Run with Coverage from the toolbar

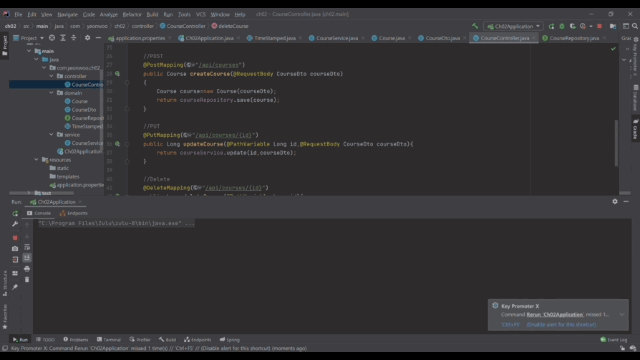click(573, 26)
